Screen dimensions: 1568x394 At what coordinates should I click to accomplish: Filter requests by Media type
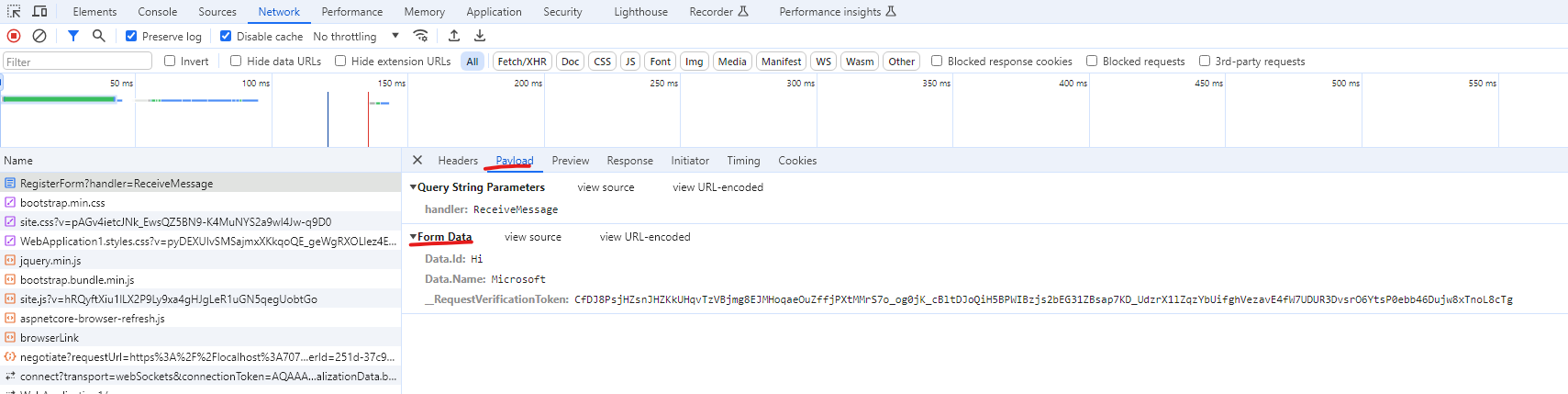[x=732, y=62]
